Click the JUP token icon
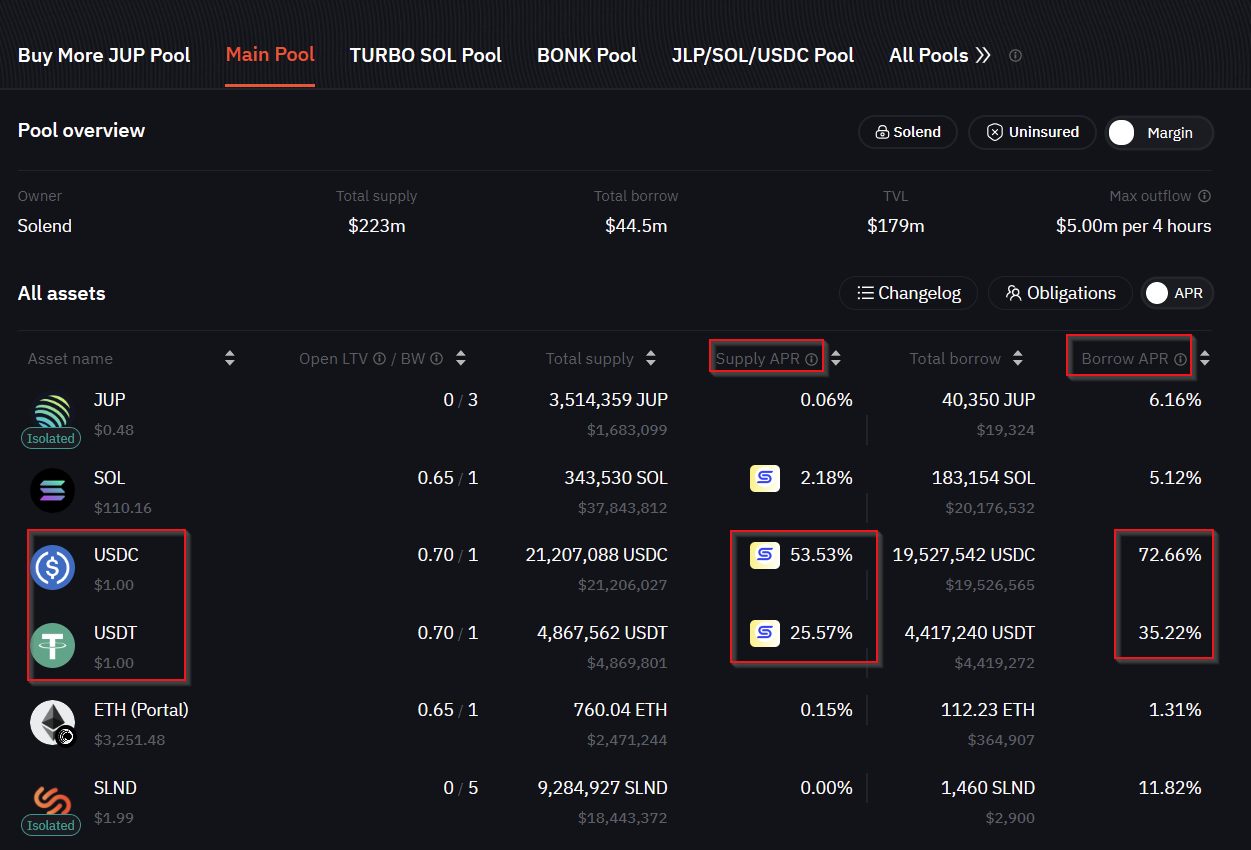Image resolution: width=1251 pixels, height=850 pixels. [x=52, y=413]
